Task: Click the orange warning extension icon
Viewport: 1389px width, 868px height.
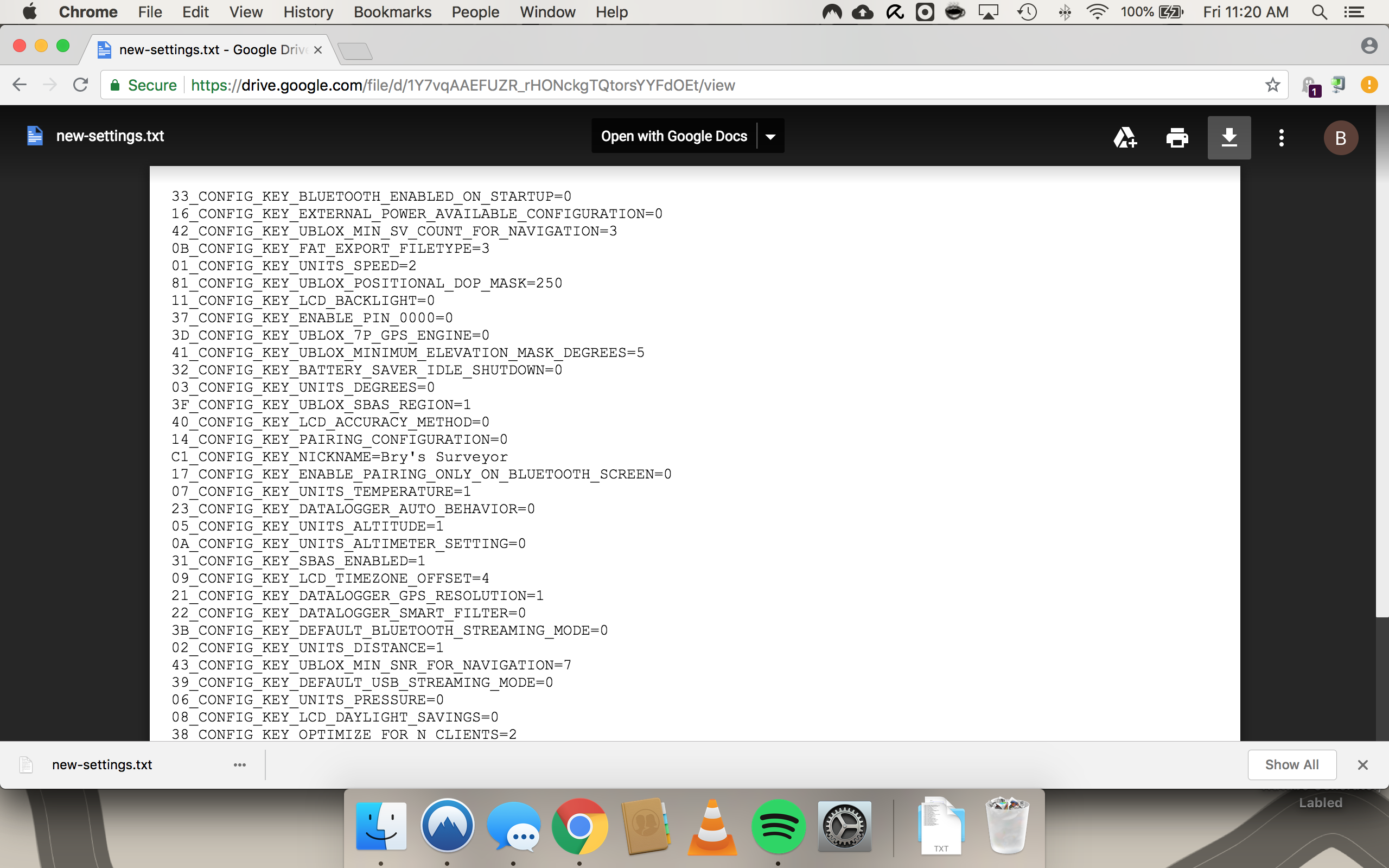Action: pyautogui.click(x=1369, y=85)
